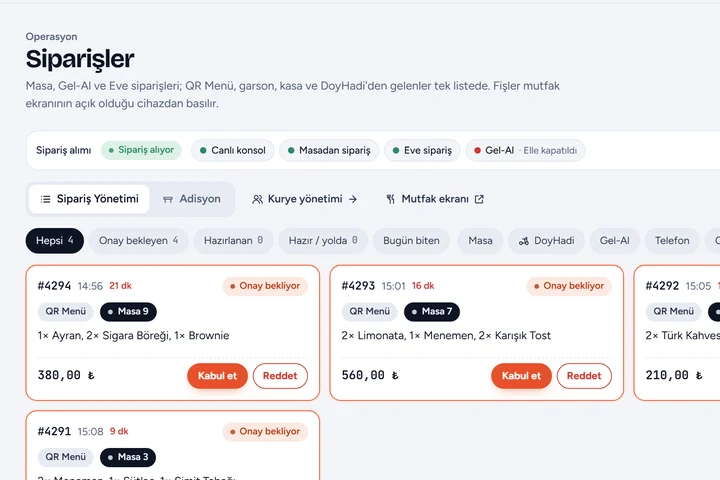Accept order #4294 with Kabul et
The image size is (720, 480).
(x=217, y=376)
